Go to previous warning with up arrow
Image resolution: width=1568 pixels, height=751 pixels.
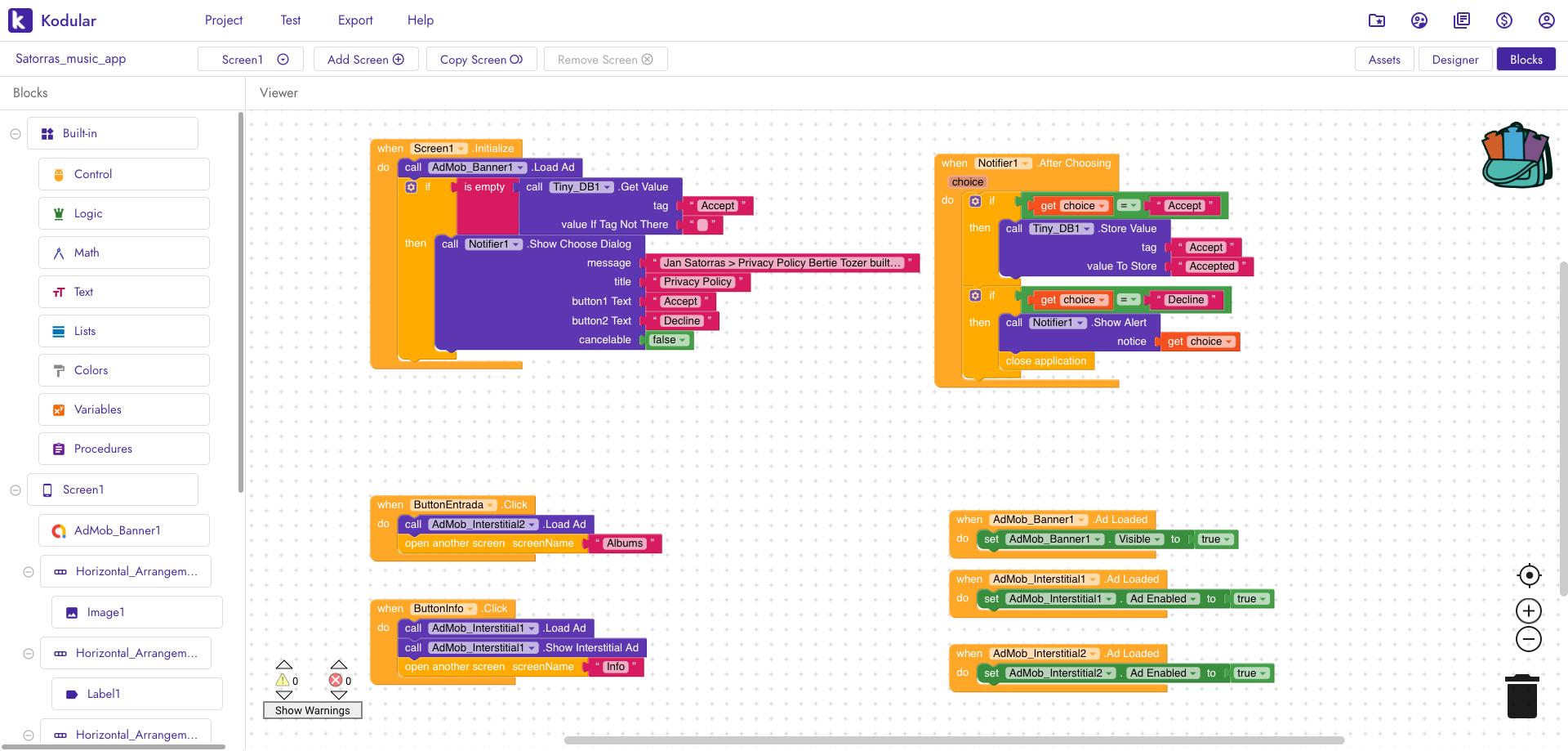click(x=284, y=664)
